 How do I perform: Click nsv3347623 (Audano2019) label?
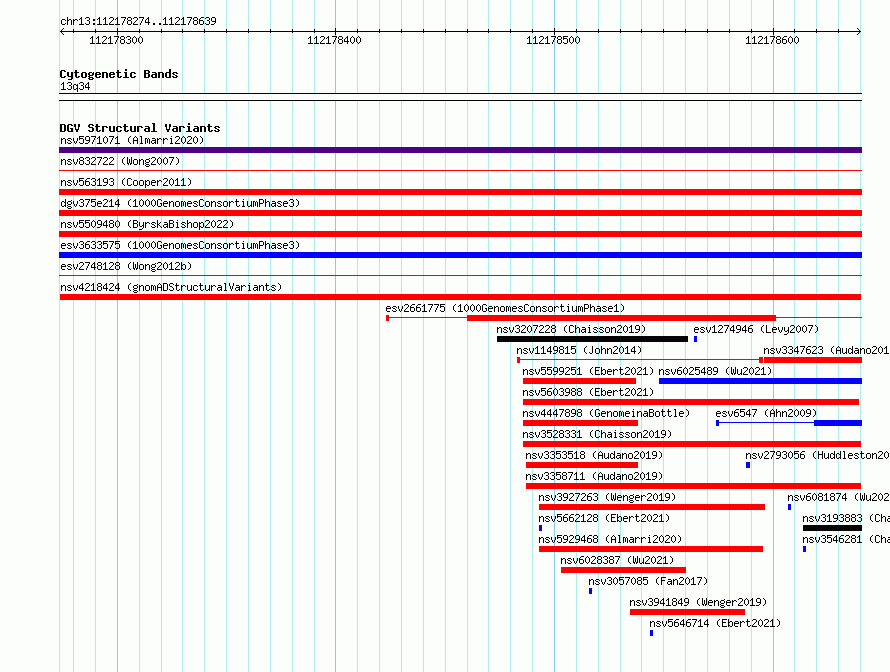pyautogui.click(x=826, y=350)
